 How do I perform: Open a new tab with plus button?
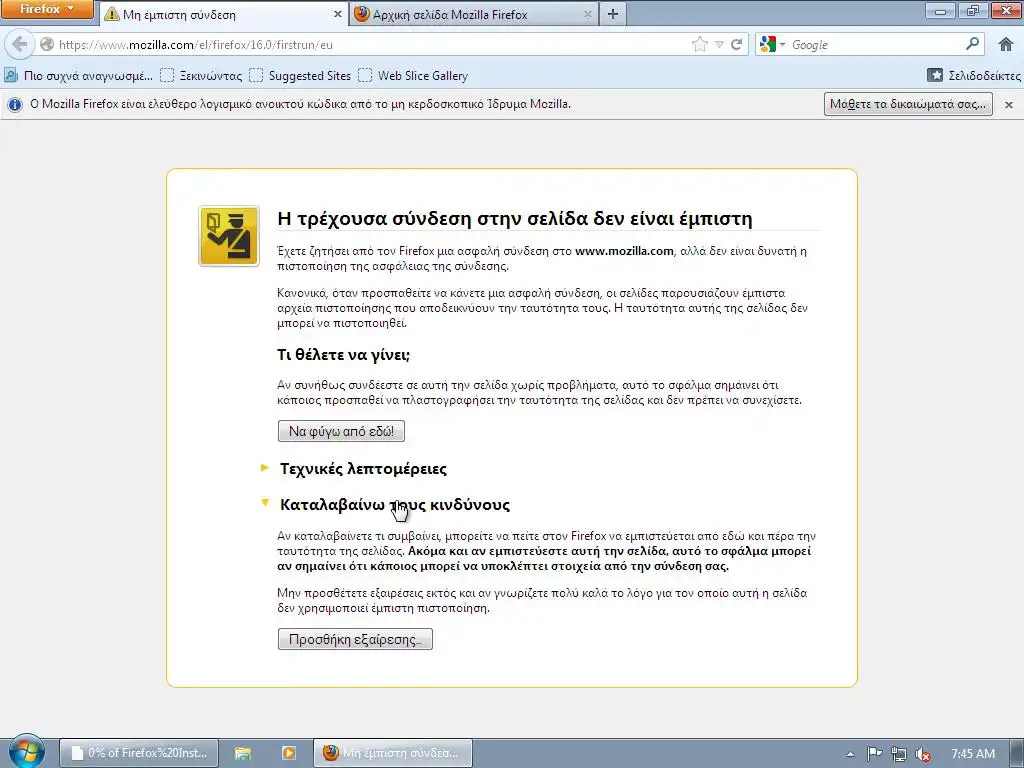point(613,14)
